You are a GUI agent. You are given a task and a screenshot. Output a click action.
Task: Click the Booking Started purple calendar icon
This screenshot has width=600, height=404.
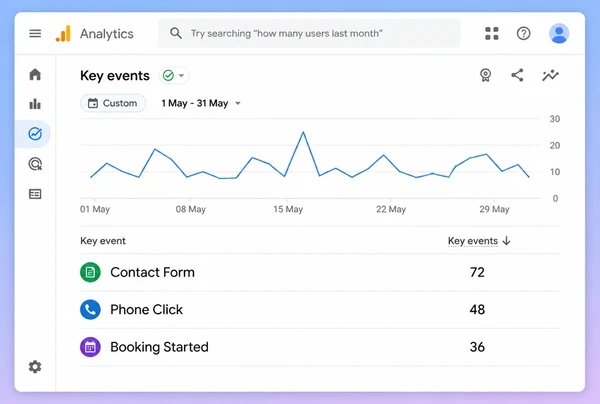(x=90, y=347)
